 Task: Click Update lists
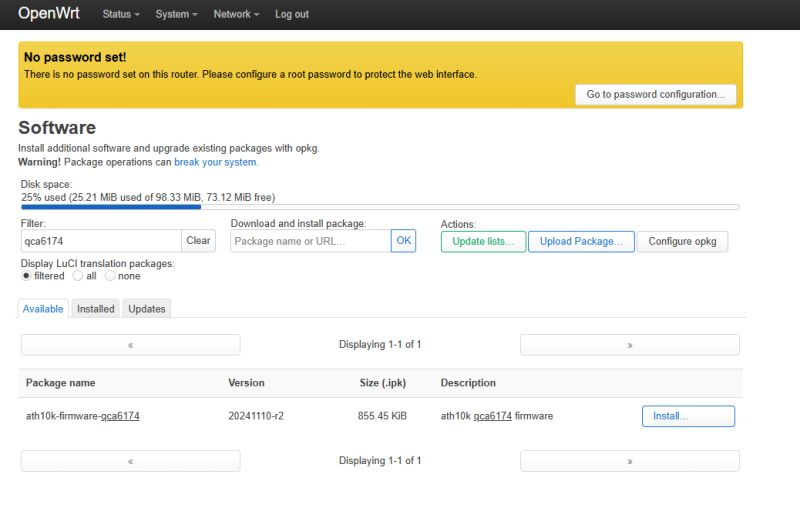click(x=483, y=241)
